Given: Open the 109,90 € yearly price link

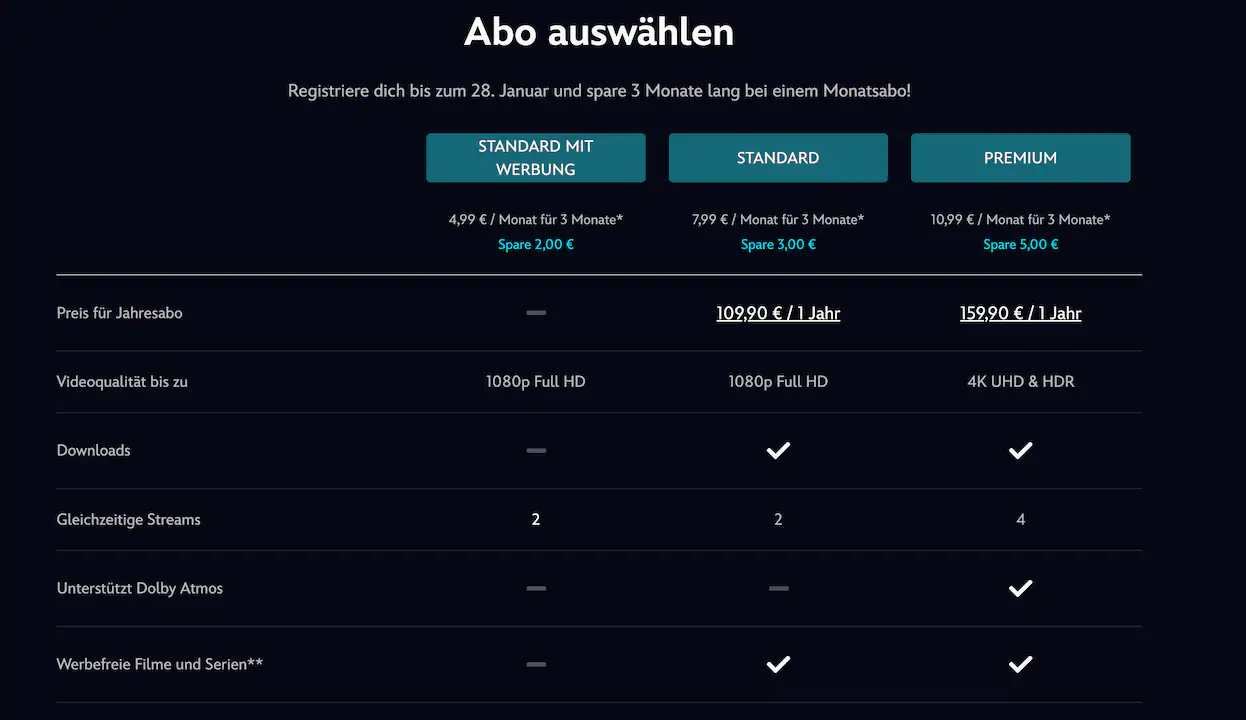Looking at the screenshot, I should tap(778, 312).
